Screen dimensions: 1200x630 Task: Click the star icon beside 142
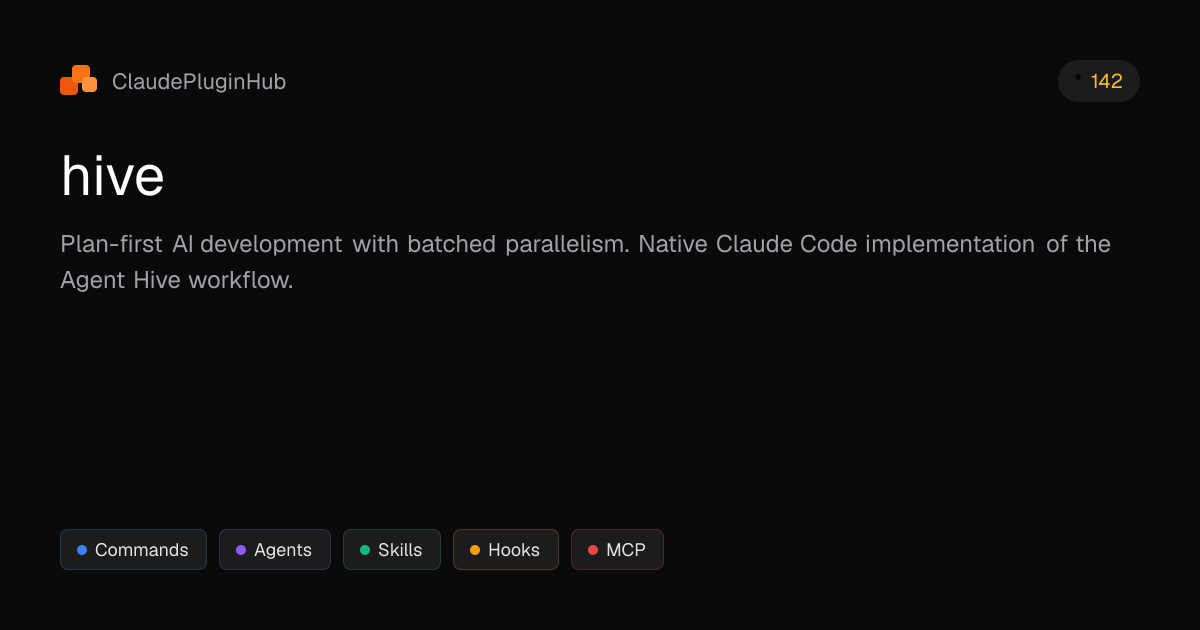[1078, 77]
